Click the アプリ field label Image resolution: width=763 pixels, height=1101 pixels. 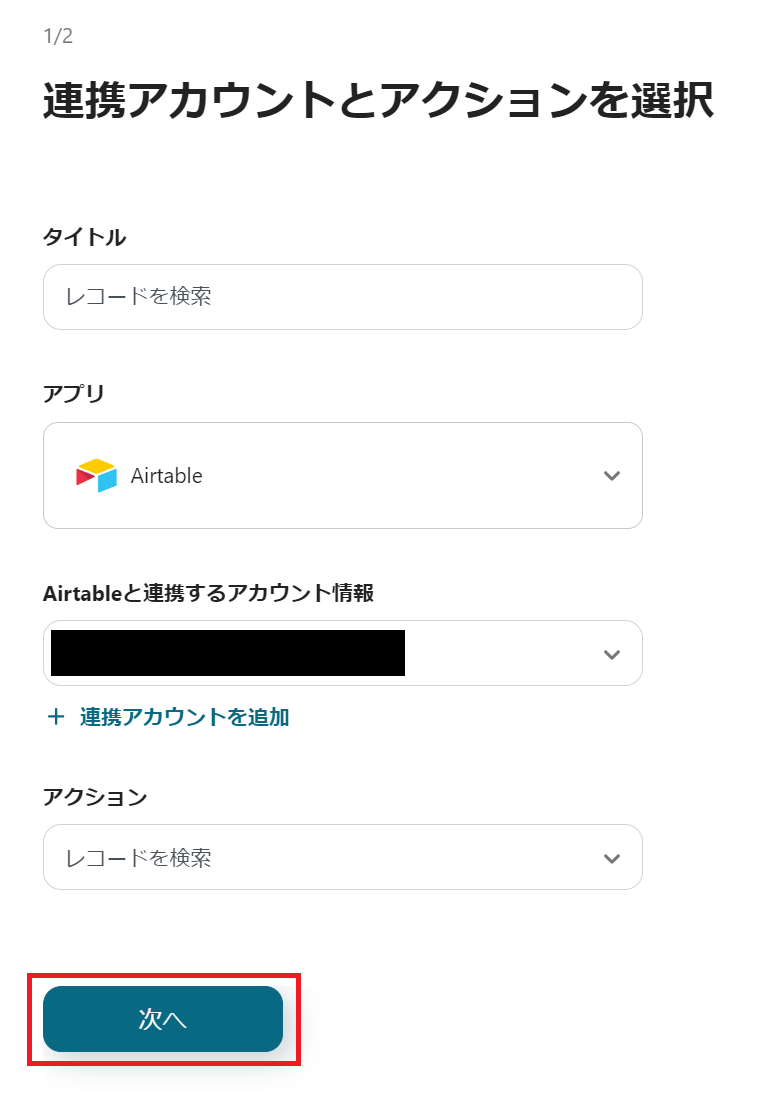[73, 394]
